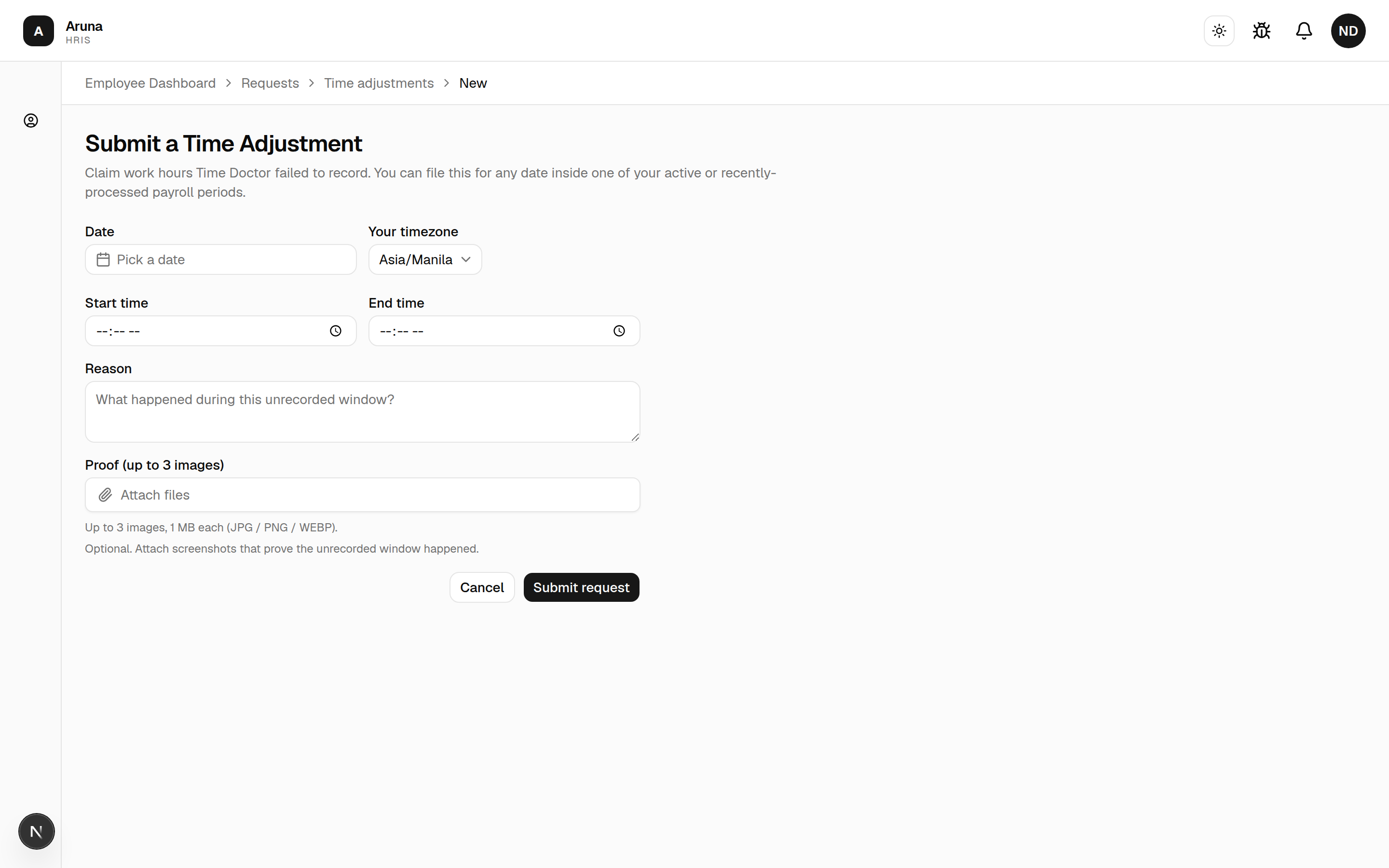Toggle the light/dark theme sun icon

pos(1219,31)
